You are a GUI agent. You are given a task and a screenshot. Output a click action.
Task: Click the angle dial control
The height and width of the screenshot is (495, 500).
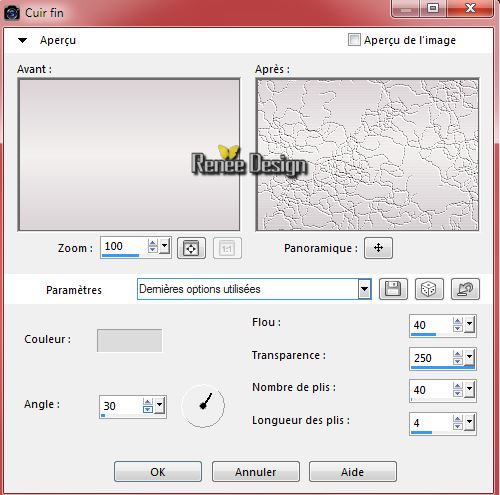(x=203, y=406)
